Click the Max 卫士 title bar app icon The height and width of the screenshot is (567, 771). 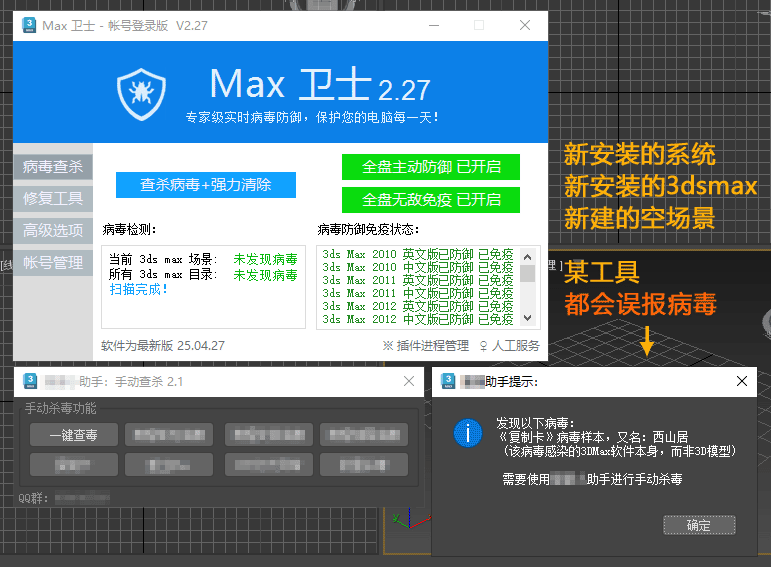[x=28, y=25]
